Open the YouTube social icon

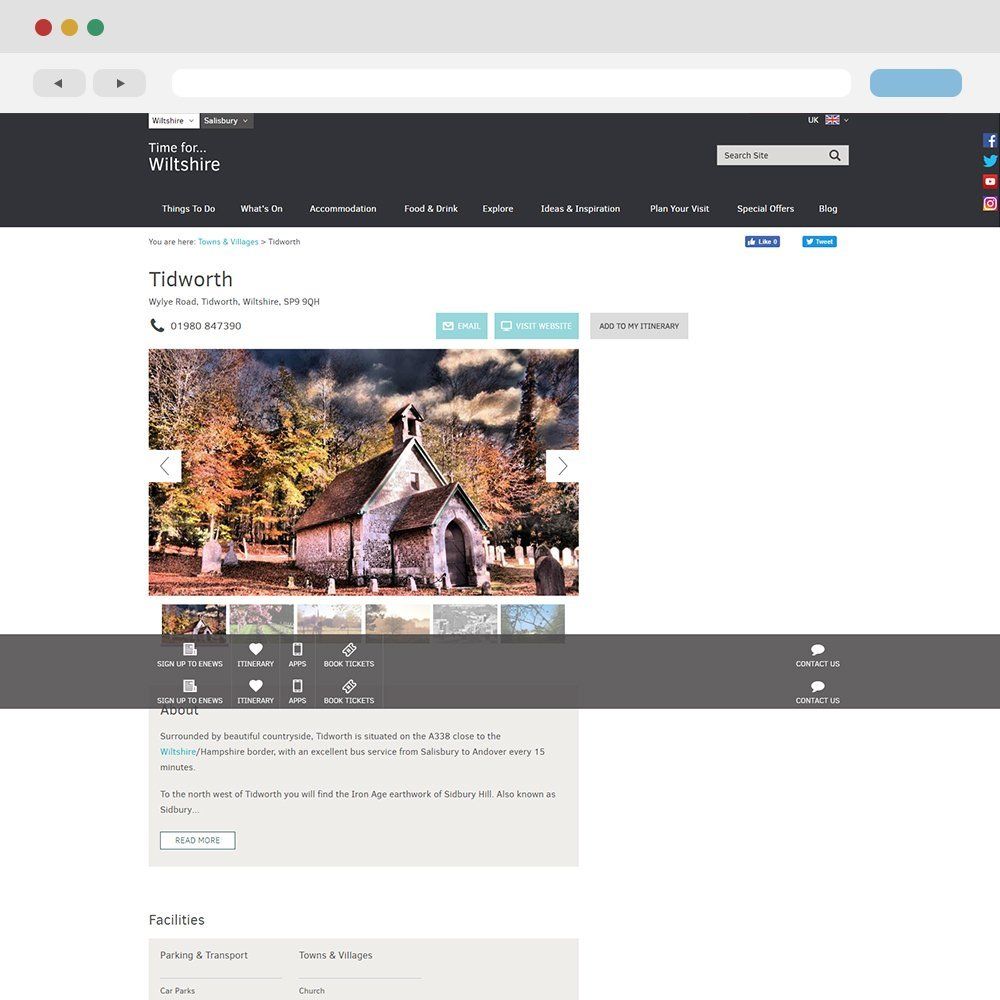(x=989, y=182)
